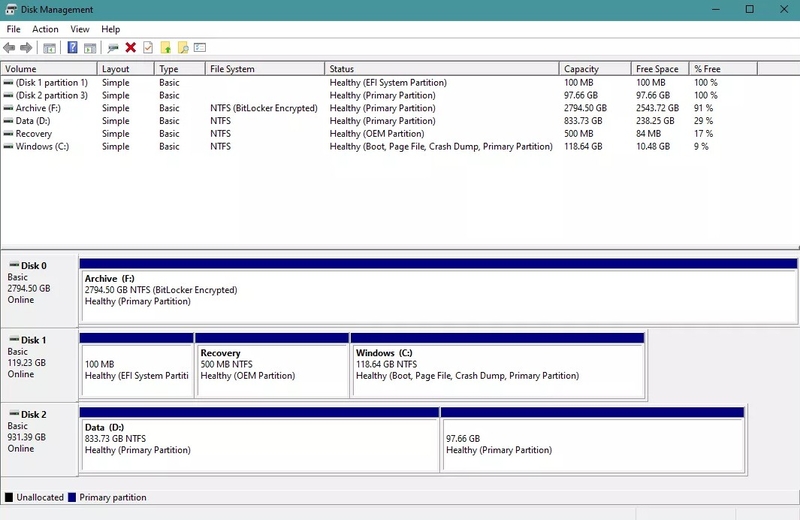Click the folder with magnifier icon

[x=183, y=47]
